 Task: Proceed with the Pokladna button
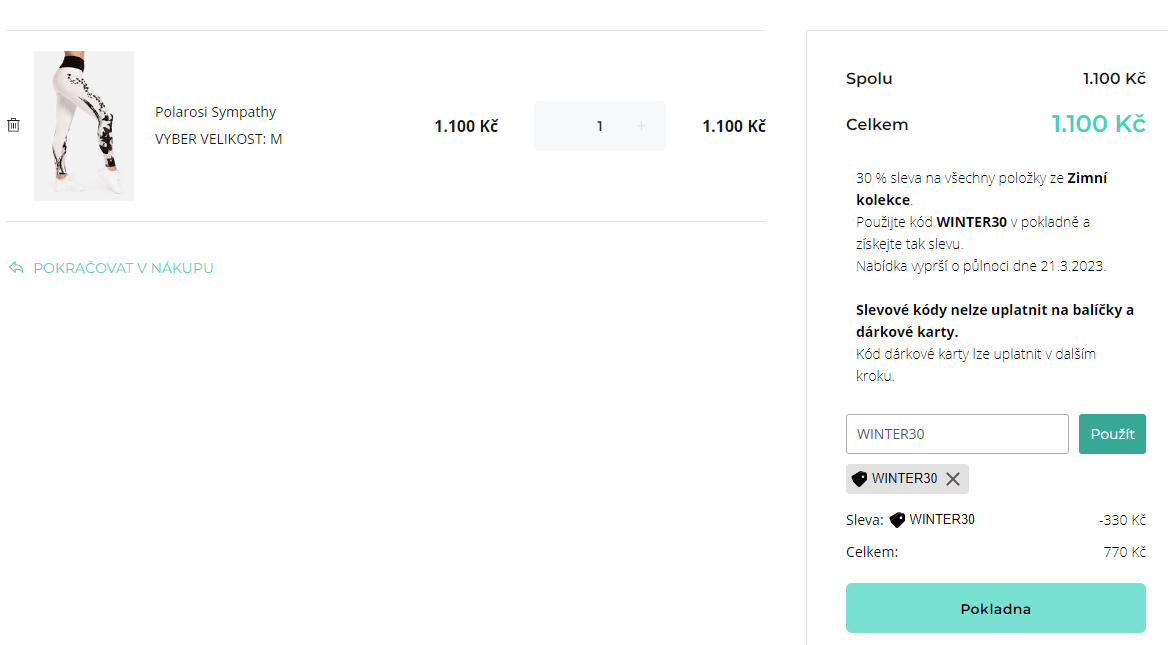[995, 609]
